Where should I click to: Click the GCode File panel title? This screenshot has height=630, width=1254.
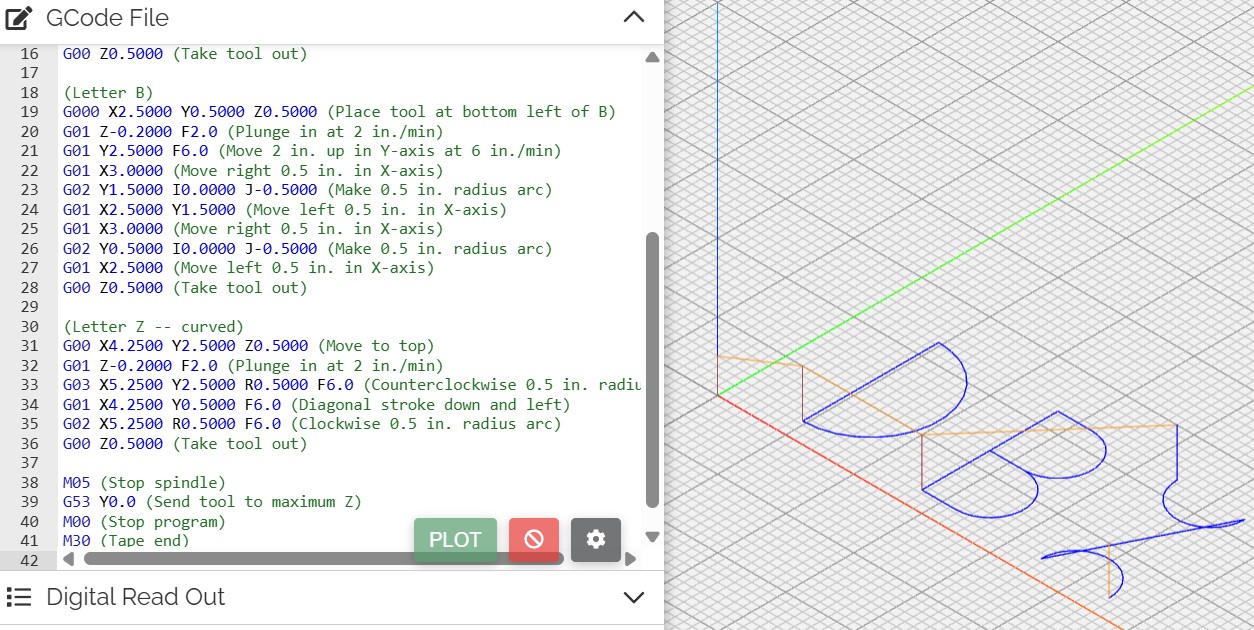[x=107, y=18]
